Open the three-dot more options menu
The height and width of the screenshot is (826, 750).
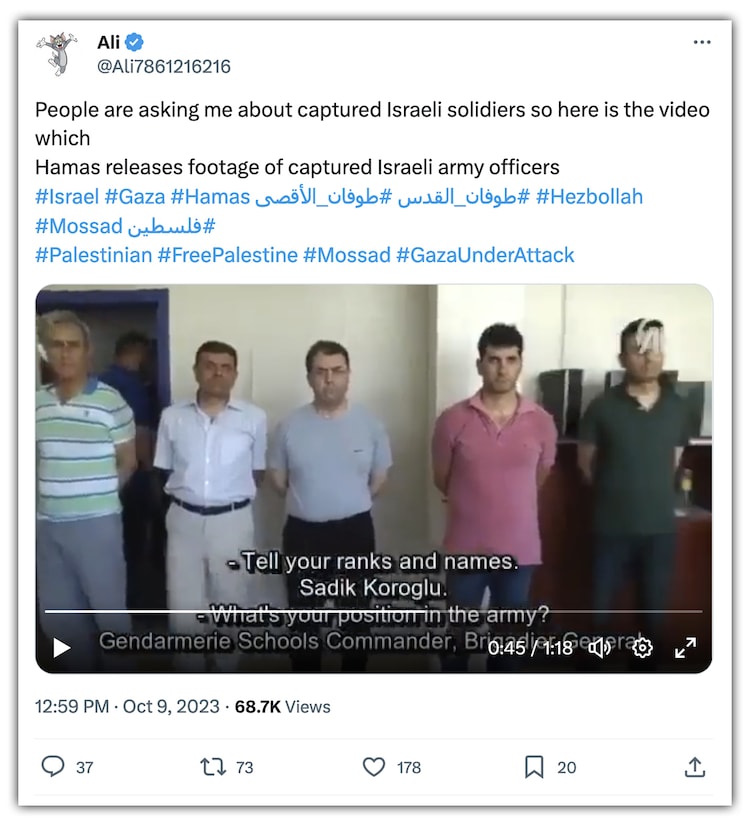pos(702,42)
